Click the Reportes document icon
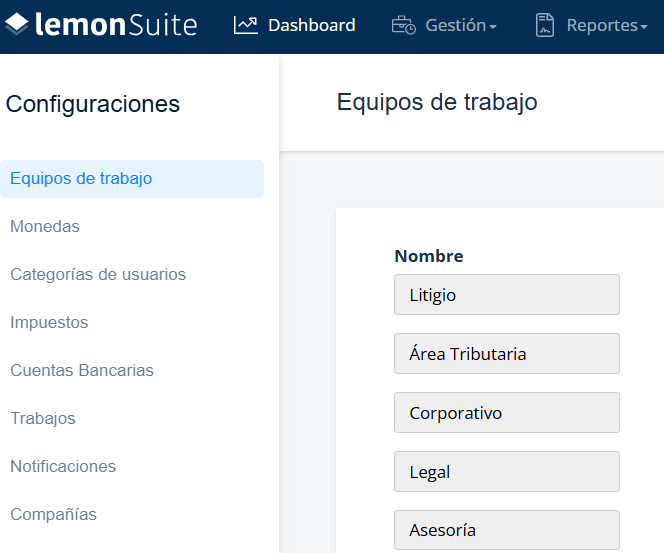The image size is (664, 553). click(x=545, y=25)
